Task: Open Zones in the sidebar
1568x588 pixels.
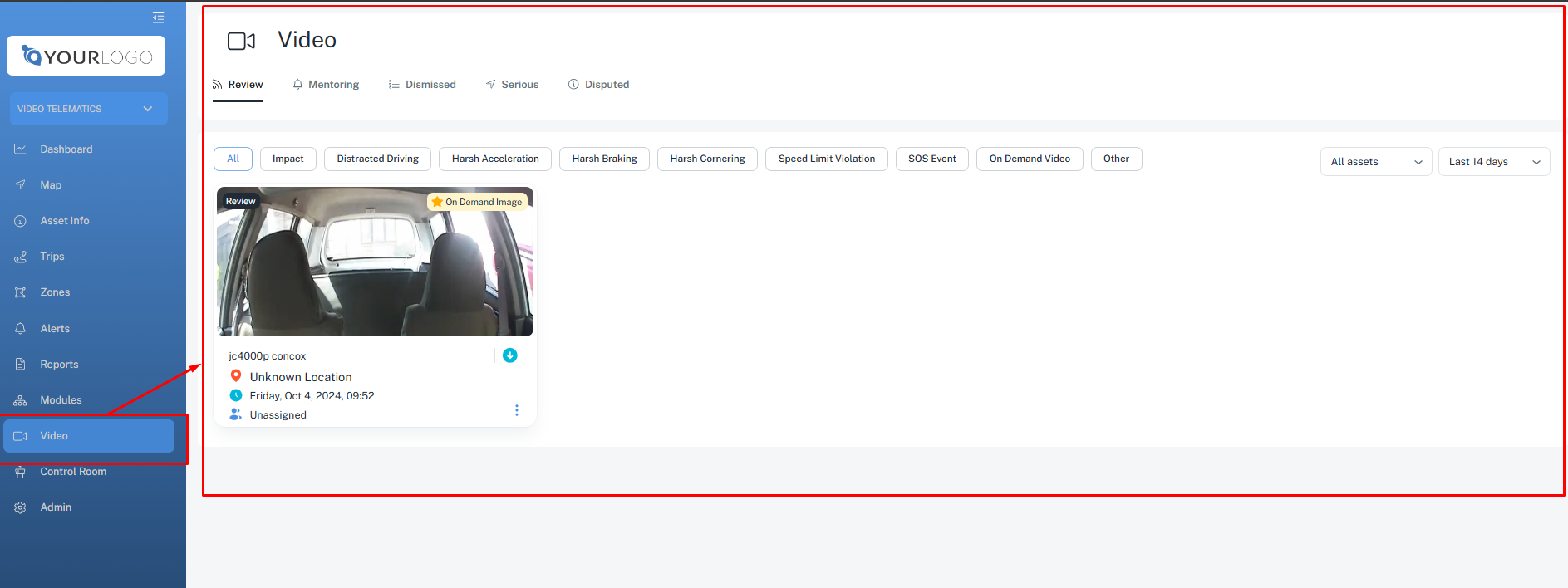Action: coord(55,292)
